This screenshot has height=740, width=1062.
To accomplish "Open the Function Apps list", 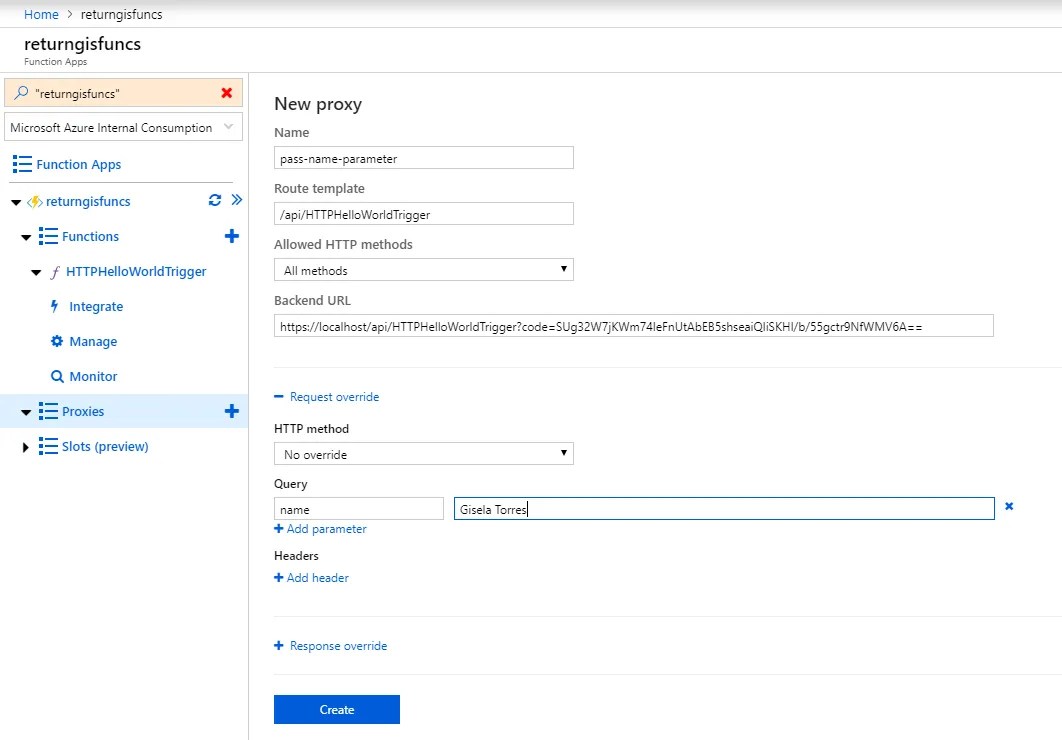I will click(79, 165).
